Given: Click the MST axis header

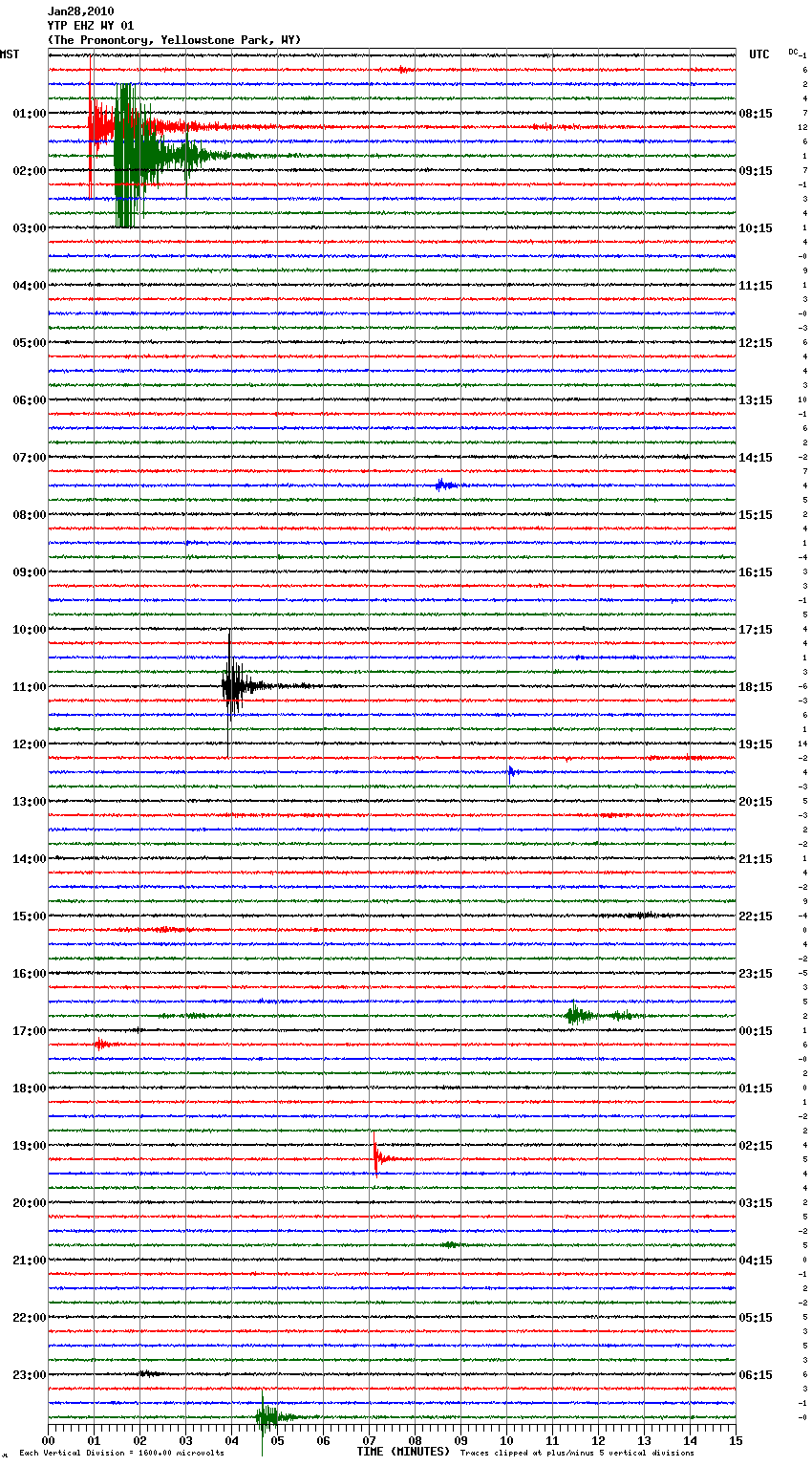Looking at the screenshot, I should coord(10,54).
